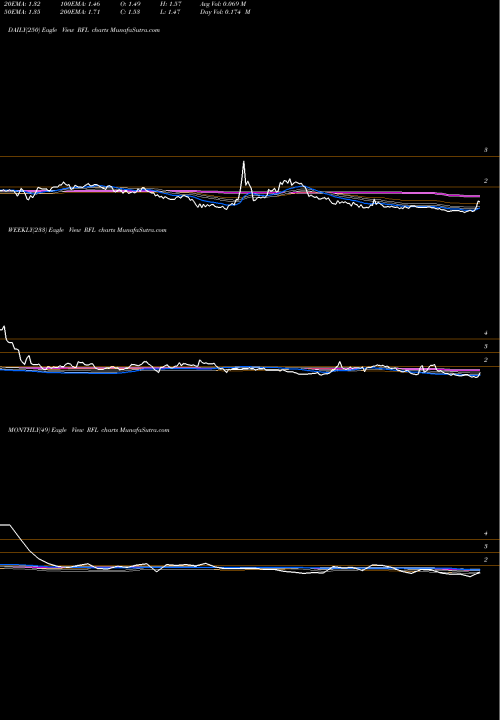
Task: Click the monthly chart's price level 4 label
Action: (486, 534)
